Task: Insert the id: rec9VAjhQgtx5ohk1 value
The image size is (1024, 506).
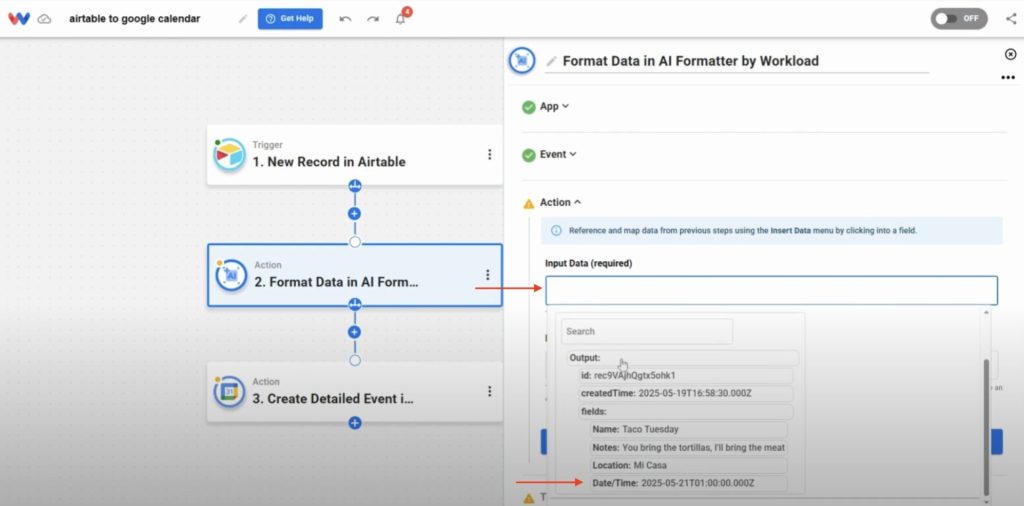Action: [685, 375]
